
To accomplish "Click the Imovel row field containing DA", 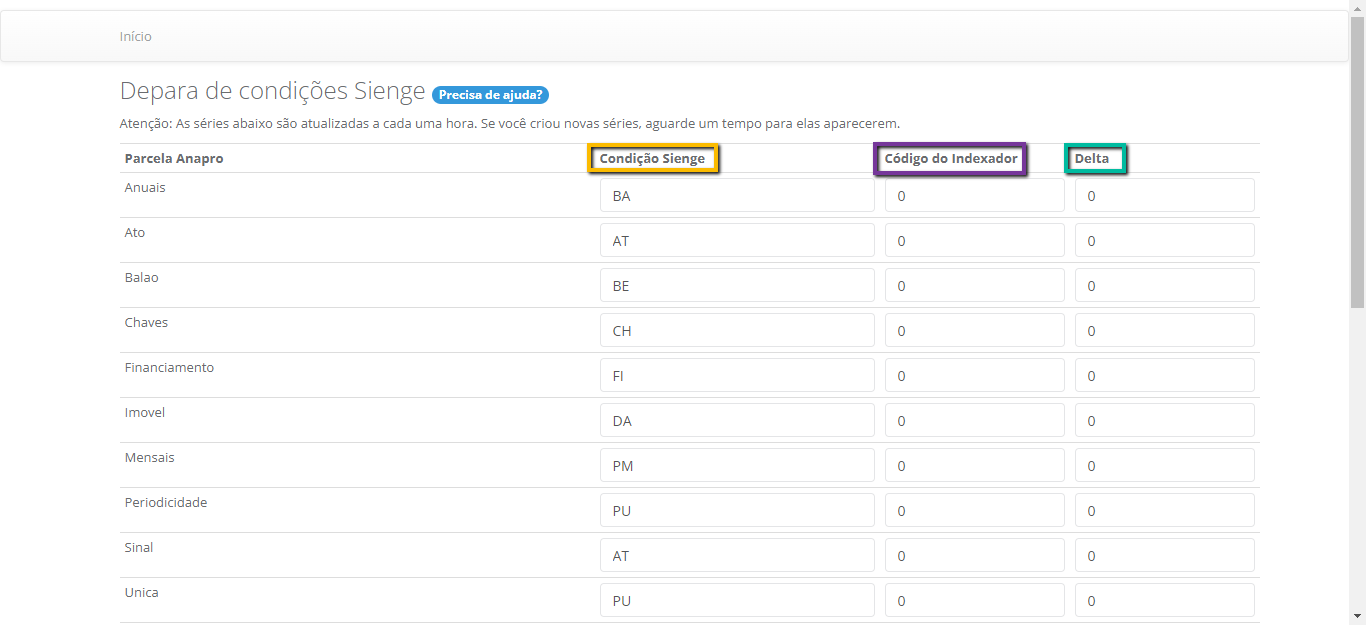I will 737,421.
